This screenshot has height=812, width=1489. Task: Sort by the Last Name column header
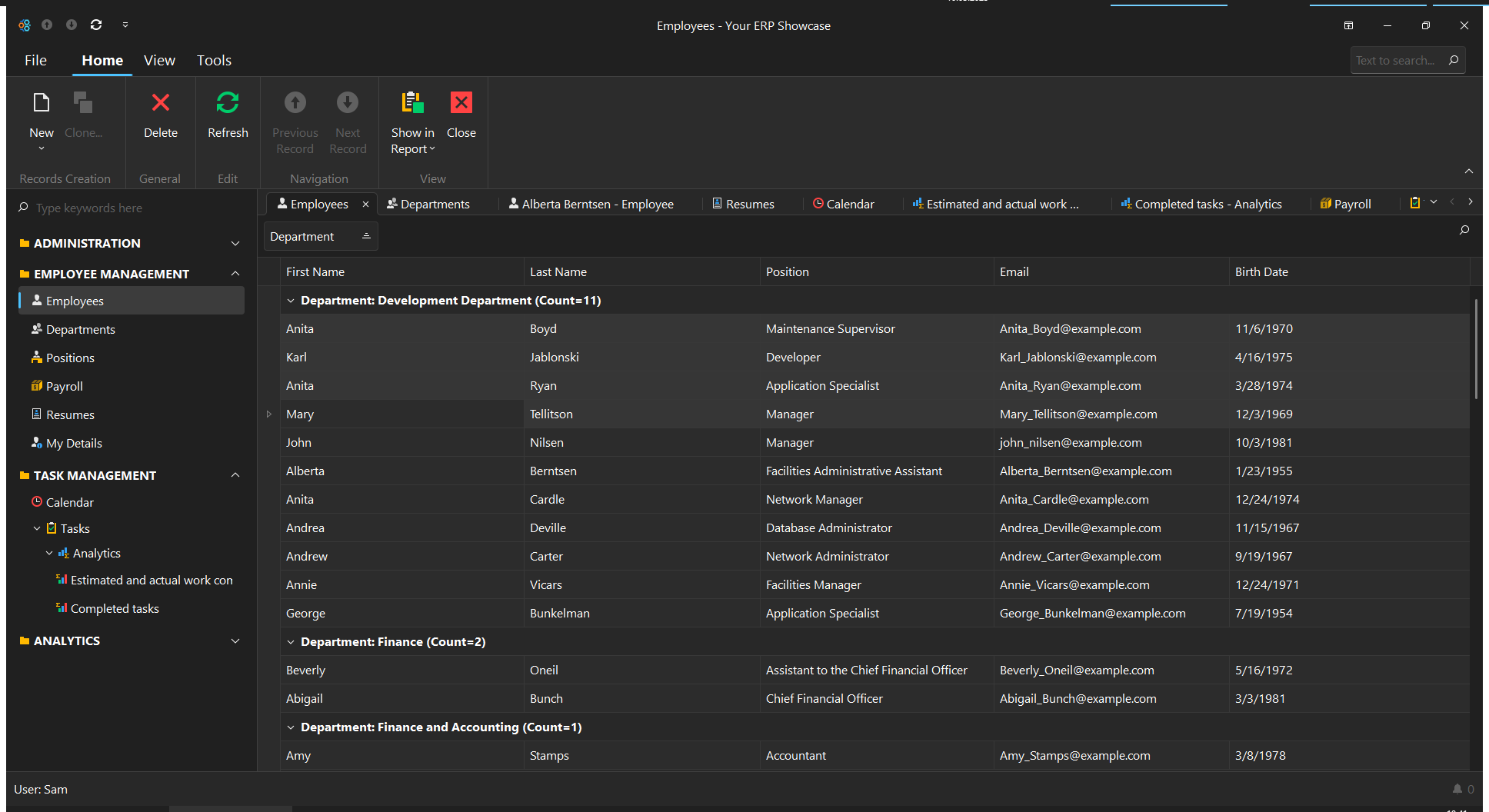[558, 271]
